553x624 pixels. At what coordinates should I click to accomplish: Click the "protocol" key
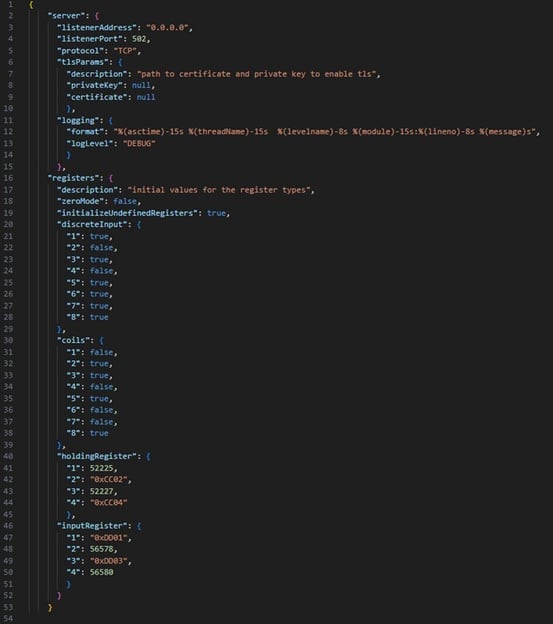pos(80,51)
